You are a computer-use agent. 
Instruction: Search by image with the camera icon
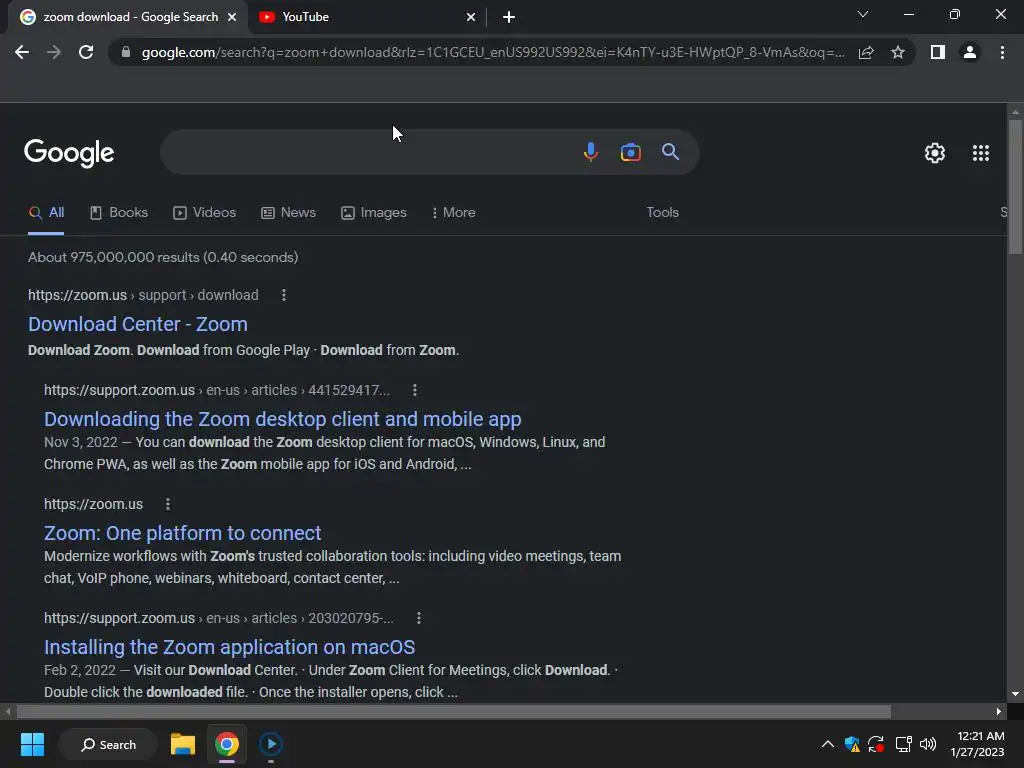(x=630, y=152)
